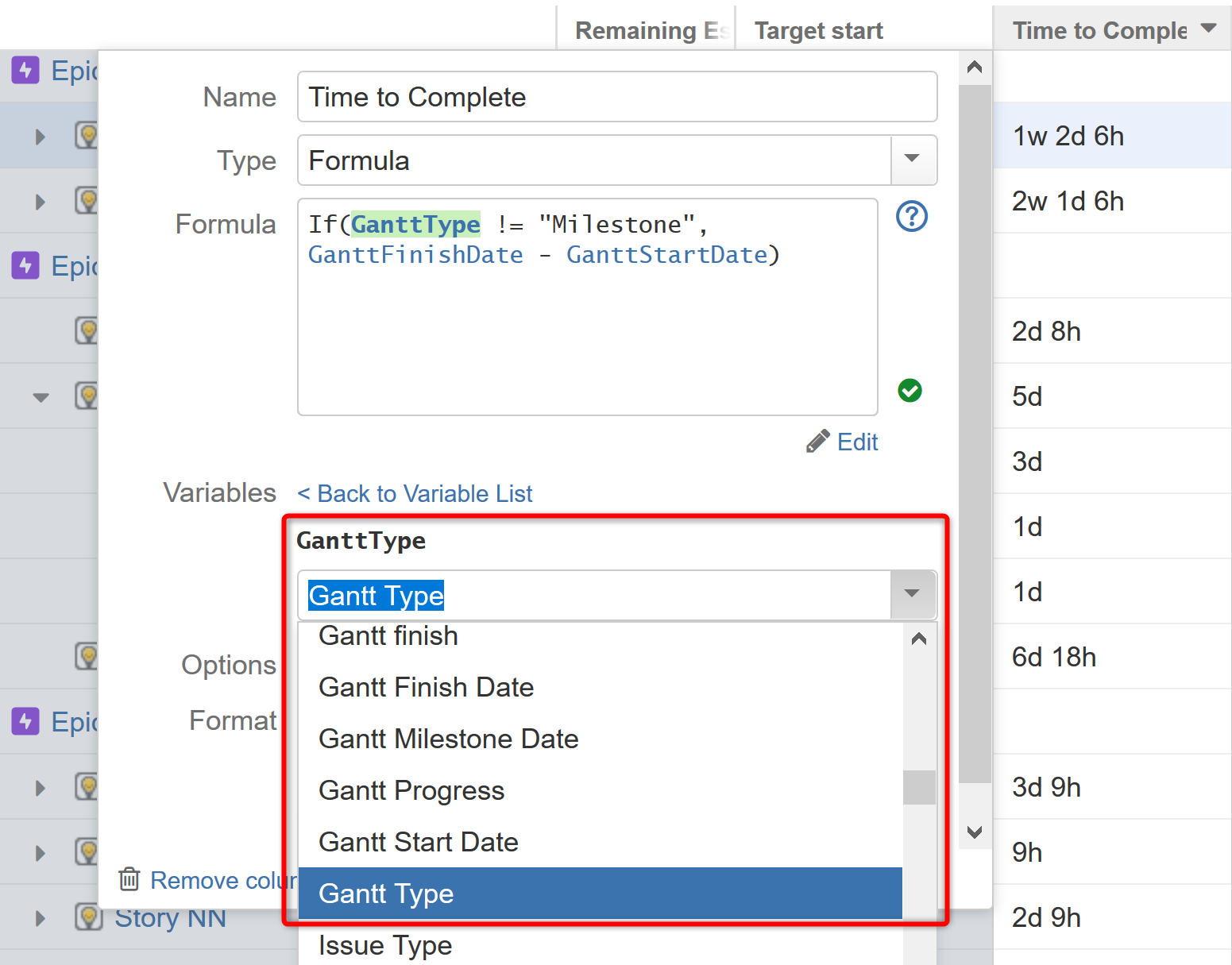This screenshot has width=1232, height=965.
Task: Click the Back to Variable List link
Action: point(414,493)
